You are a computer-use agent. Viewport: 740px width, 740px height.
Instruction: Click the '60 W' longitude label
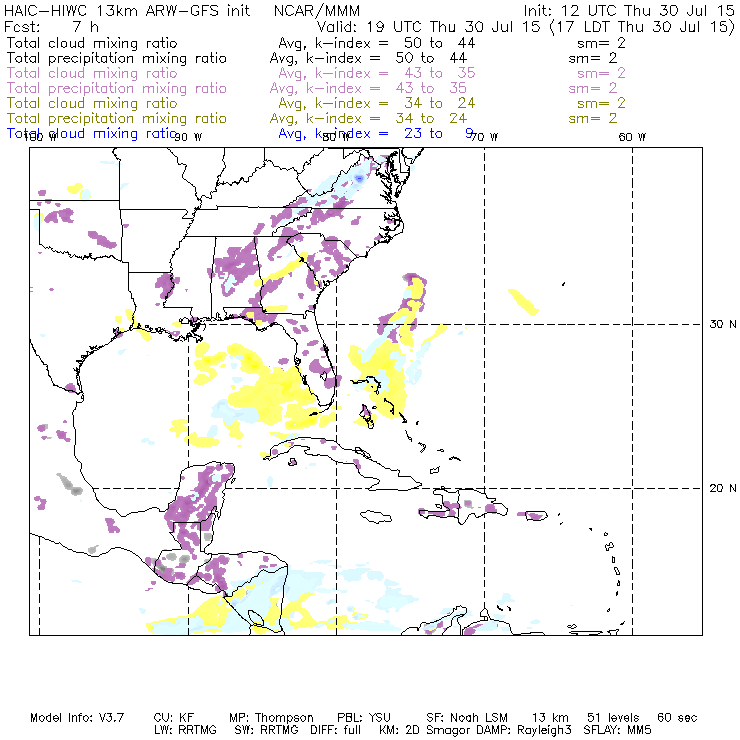[x=632, y=137]
